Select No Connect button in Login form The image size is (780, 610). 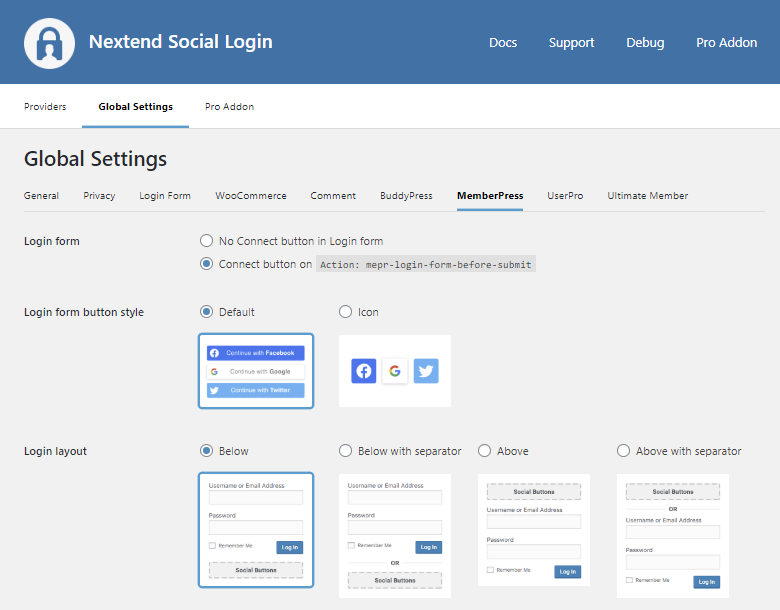pos(207,241)
